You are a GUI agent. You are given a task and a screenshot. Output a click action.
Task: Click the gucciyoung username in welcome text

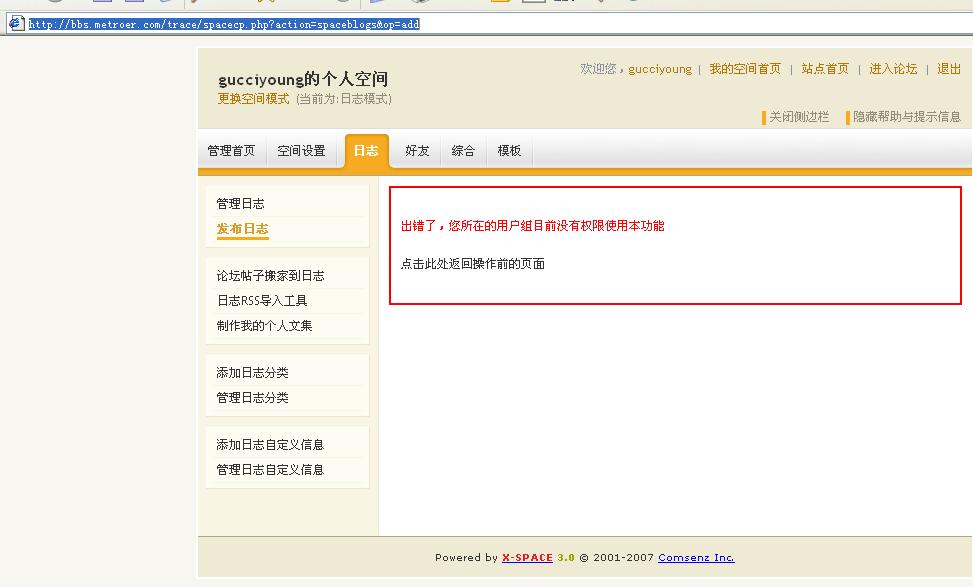(660, 69)
